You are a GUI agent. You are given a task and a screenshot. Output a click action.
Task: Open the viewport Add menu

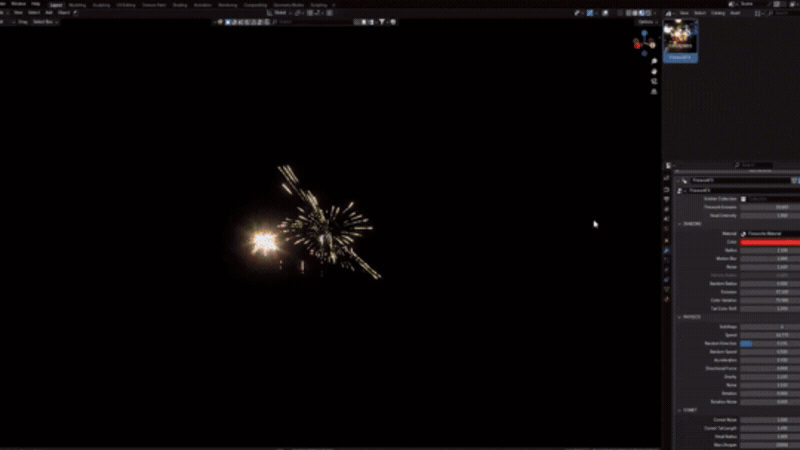click(x=49, y=13)
